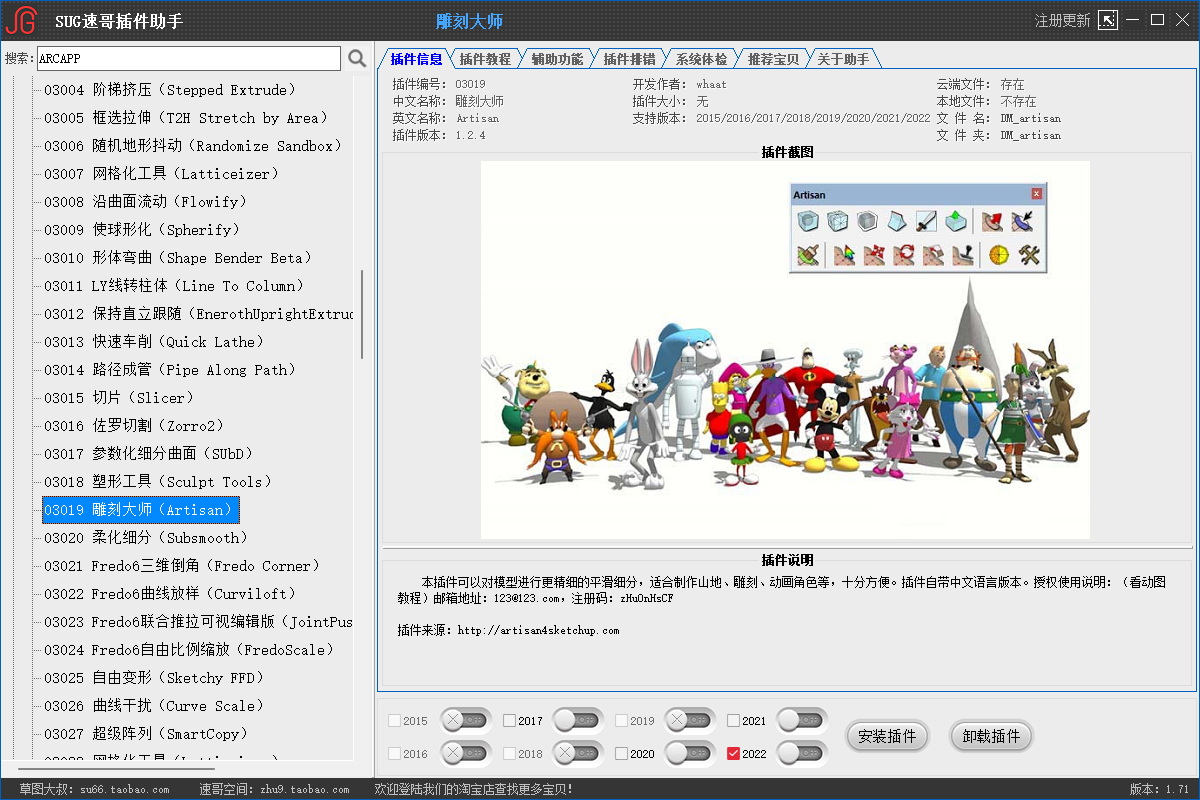Check the 2021 version checkbox
Viewport: 1200px width, 800px height.
(x=734, y=720)
